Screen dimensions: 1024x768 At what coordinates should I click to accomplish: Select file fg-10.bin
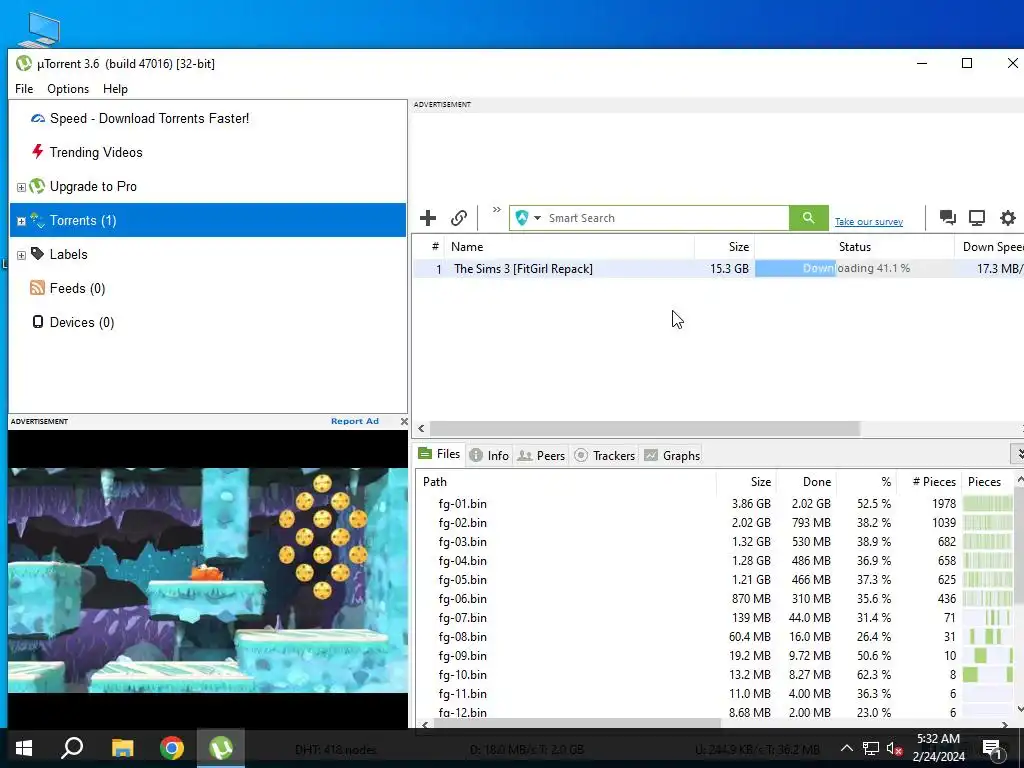tap(462, 675)
